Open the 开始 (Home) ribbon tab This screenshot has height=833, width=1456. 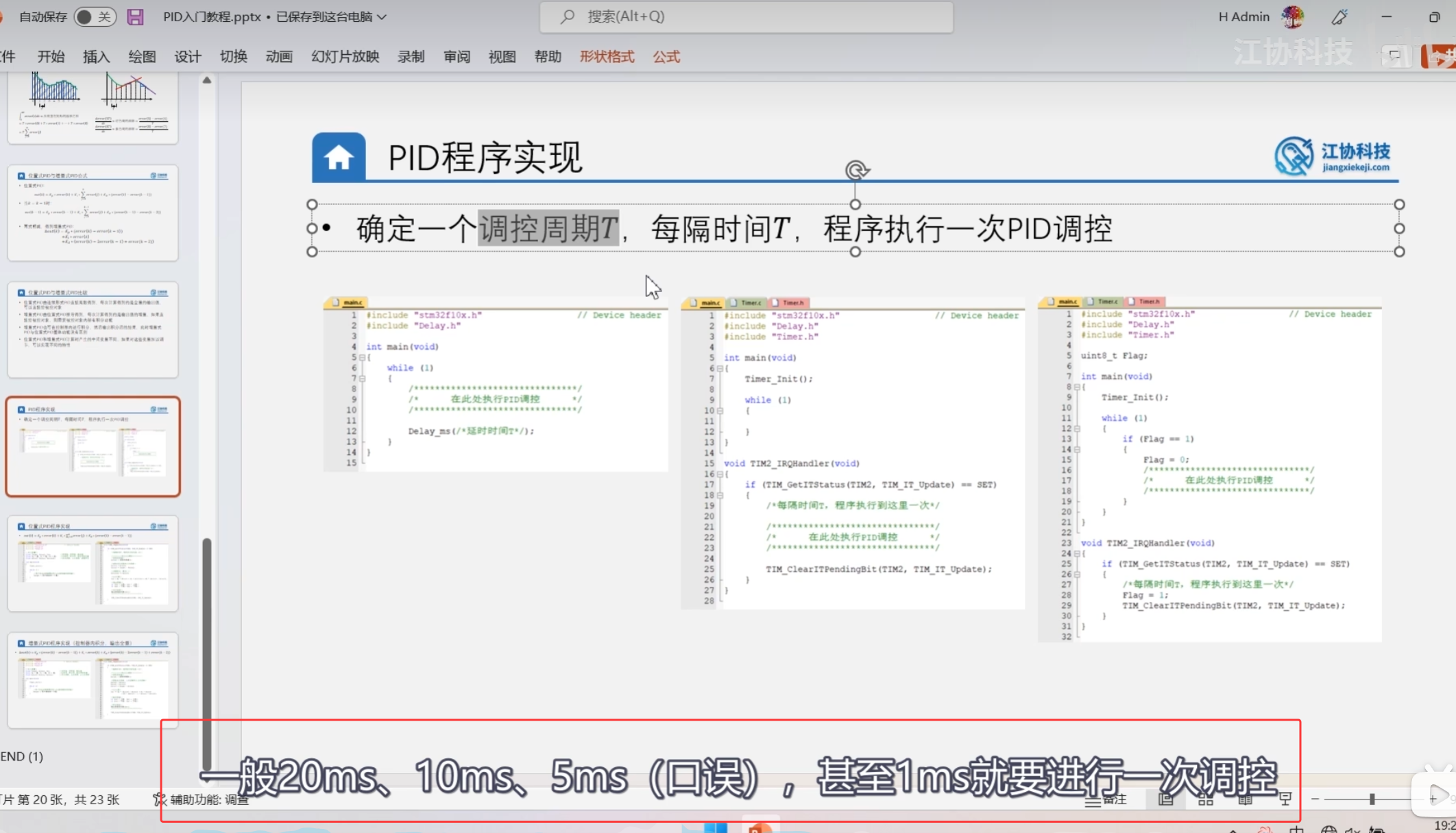coord(51,57)
